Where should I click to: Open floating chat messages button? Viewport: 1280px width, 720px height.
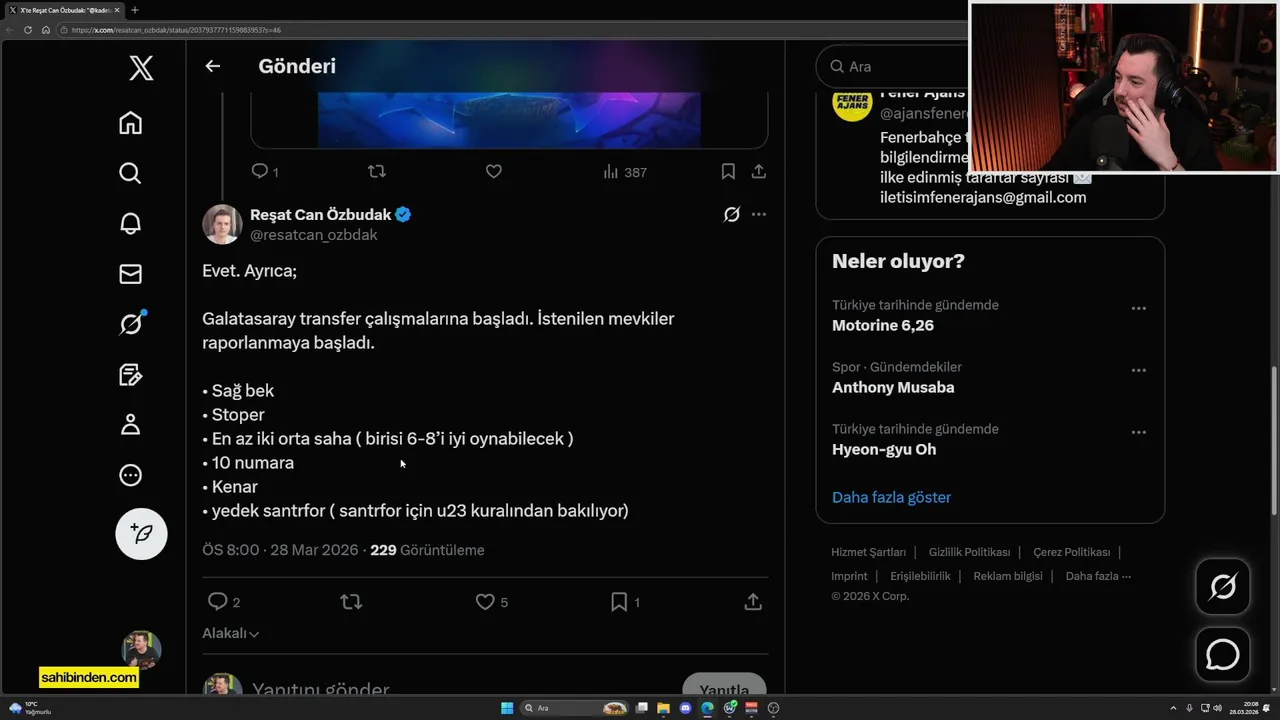click(x=1222, y=655)
